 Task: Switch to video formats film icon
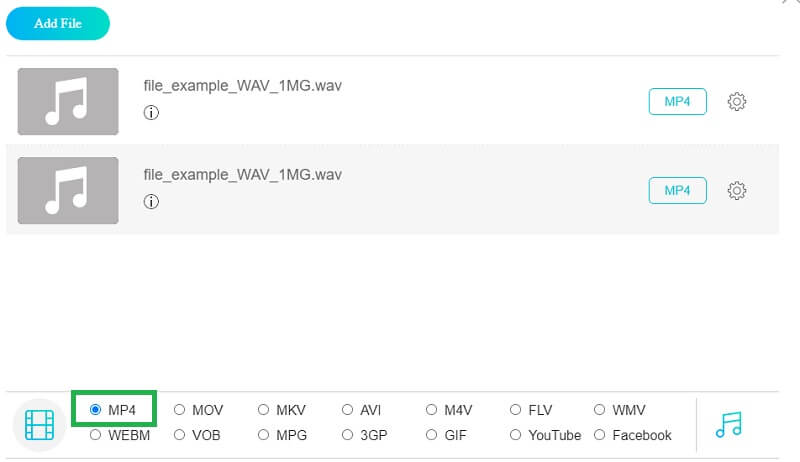click(x=39, y=424)
